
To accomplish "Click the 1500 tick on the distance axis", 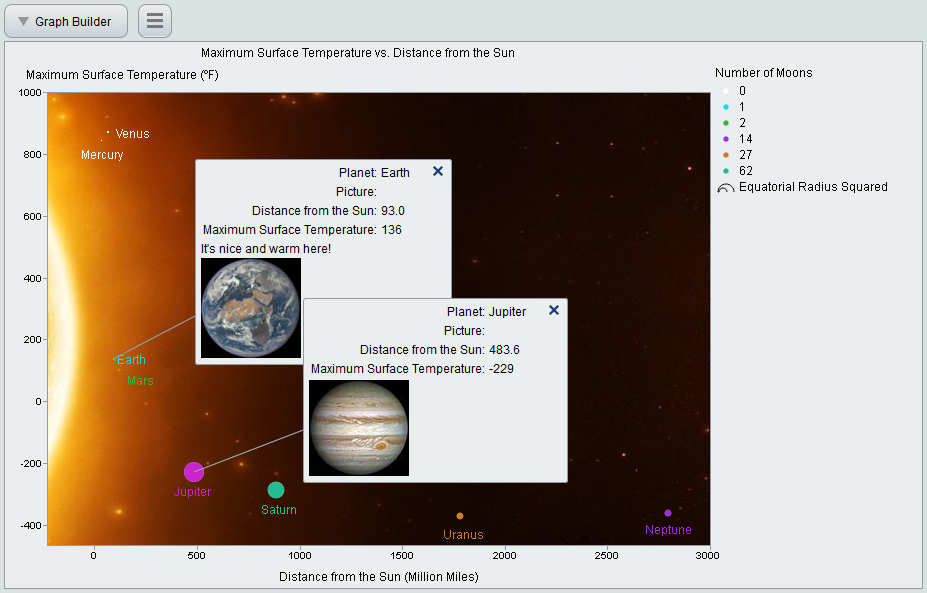I will tap(402, 555).
